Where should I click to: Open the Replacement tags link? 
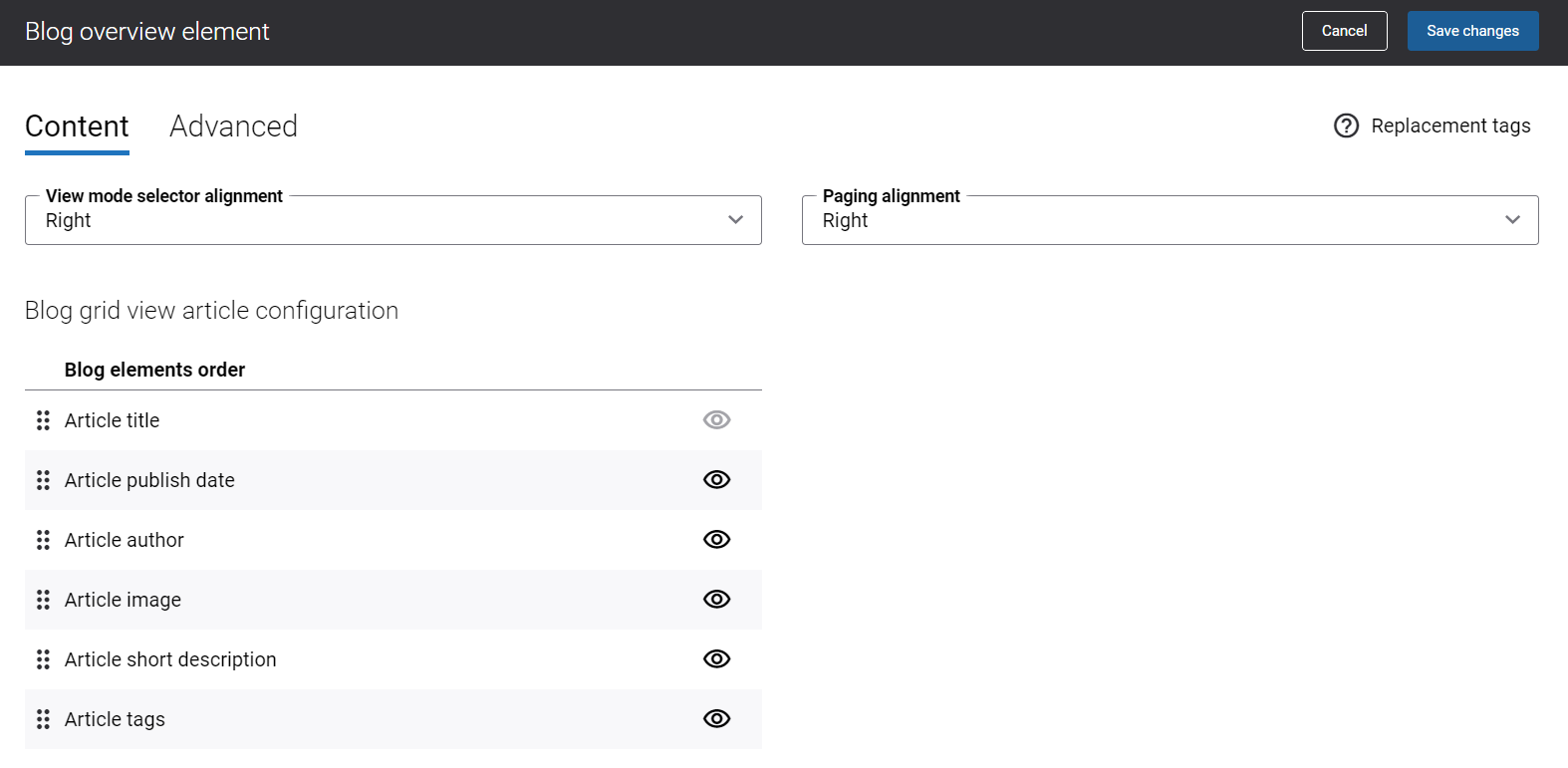pos(1450,126)
